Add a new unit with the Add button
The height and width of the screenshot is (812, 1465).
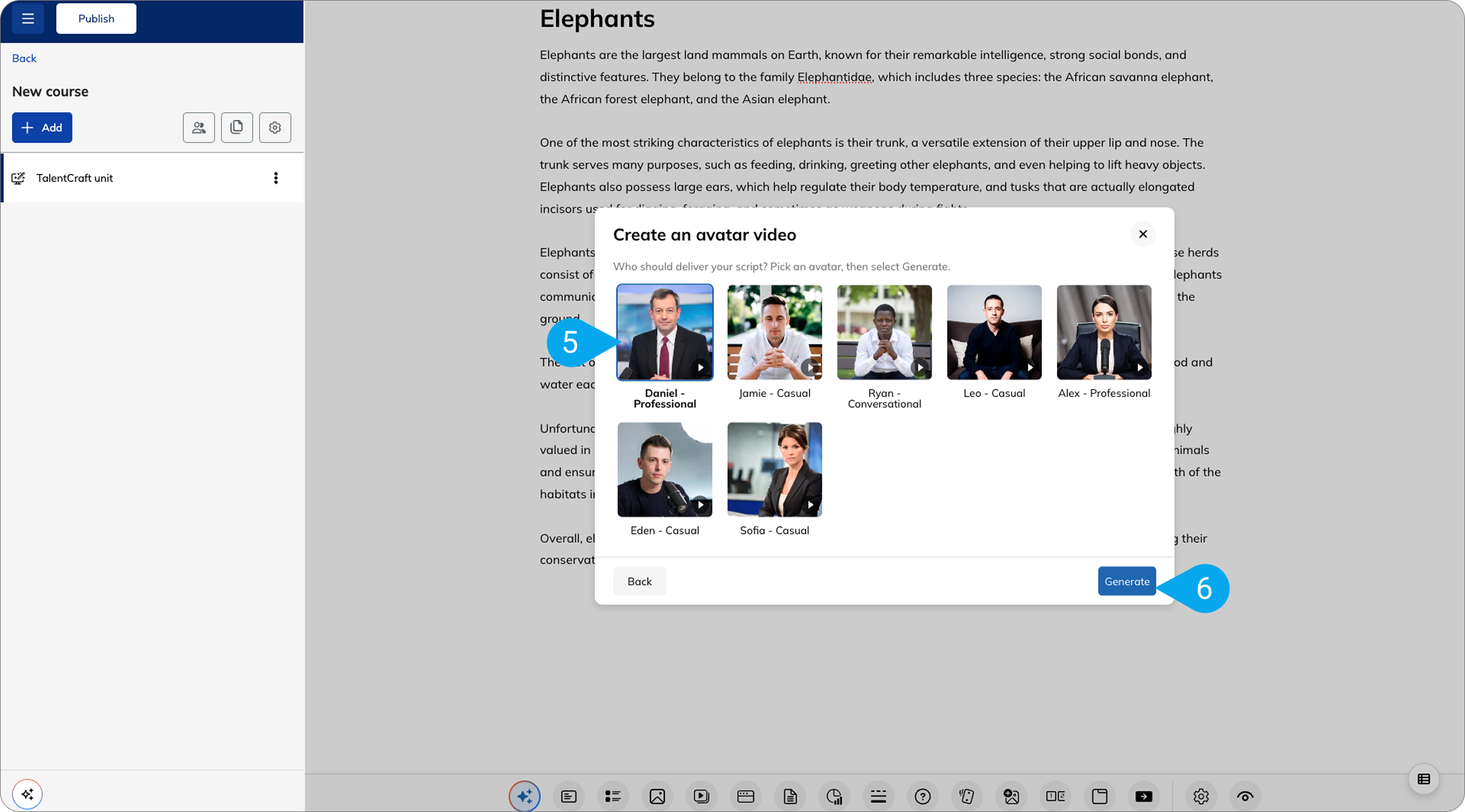click(x=42, y=127)
